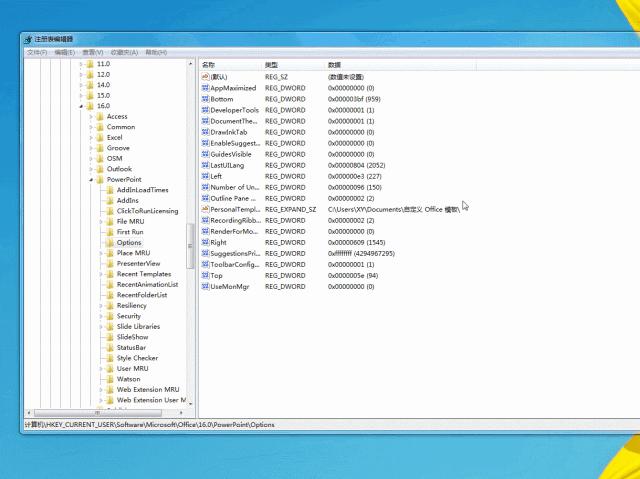Image resolution: width=640 pixels, height=479 pixels.
Task: Open the 收藏夹(A) menu
Action: pos(124,53)
